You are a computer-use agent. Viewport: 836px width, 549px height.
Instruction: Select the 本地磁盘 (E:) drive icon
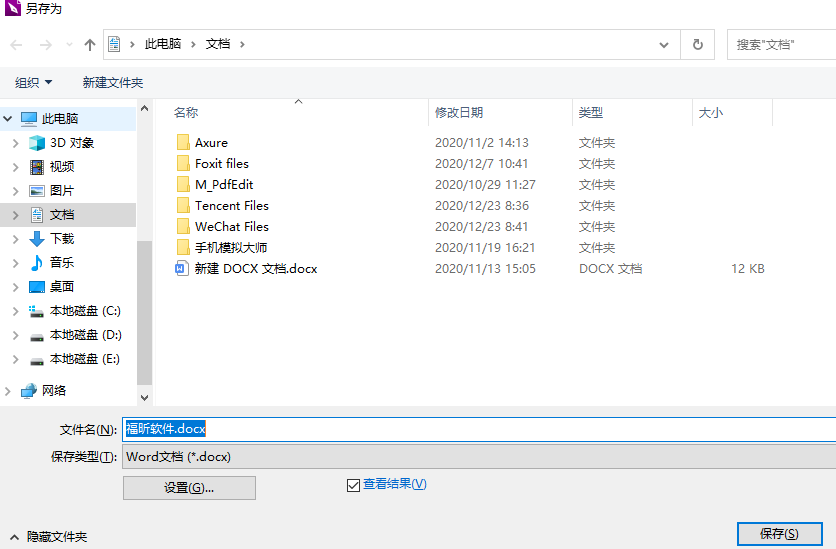(x=37, y=361)
